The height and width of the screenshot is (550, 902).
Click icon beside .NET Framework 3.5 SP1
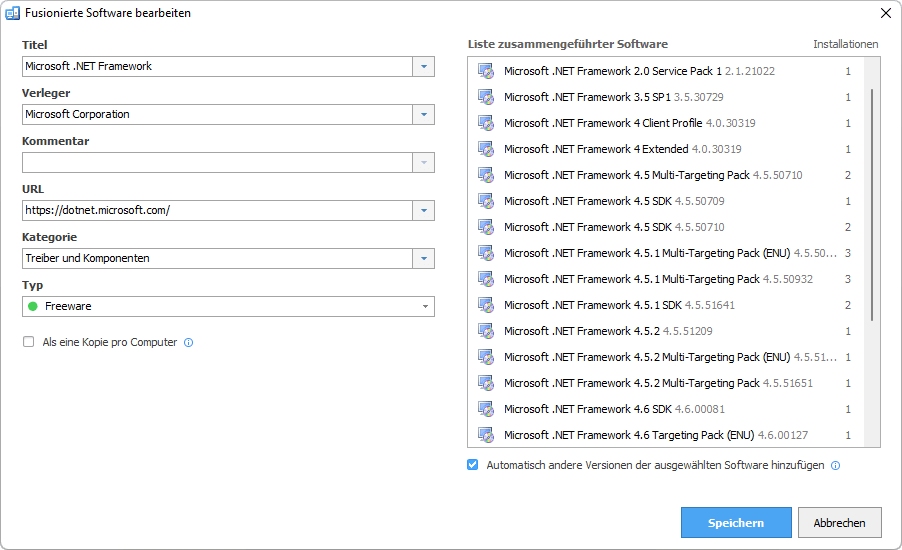click(x=486, y=97)
